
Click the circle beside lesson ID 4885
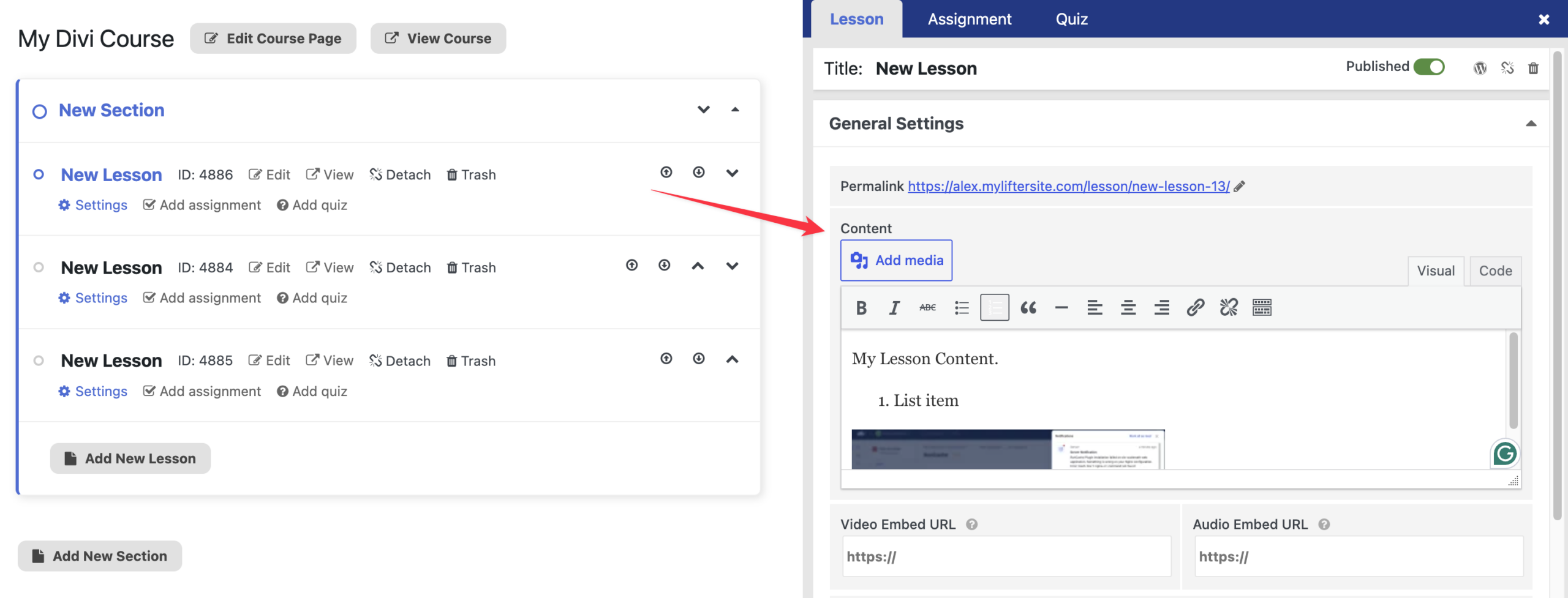[x=38, y=361]
